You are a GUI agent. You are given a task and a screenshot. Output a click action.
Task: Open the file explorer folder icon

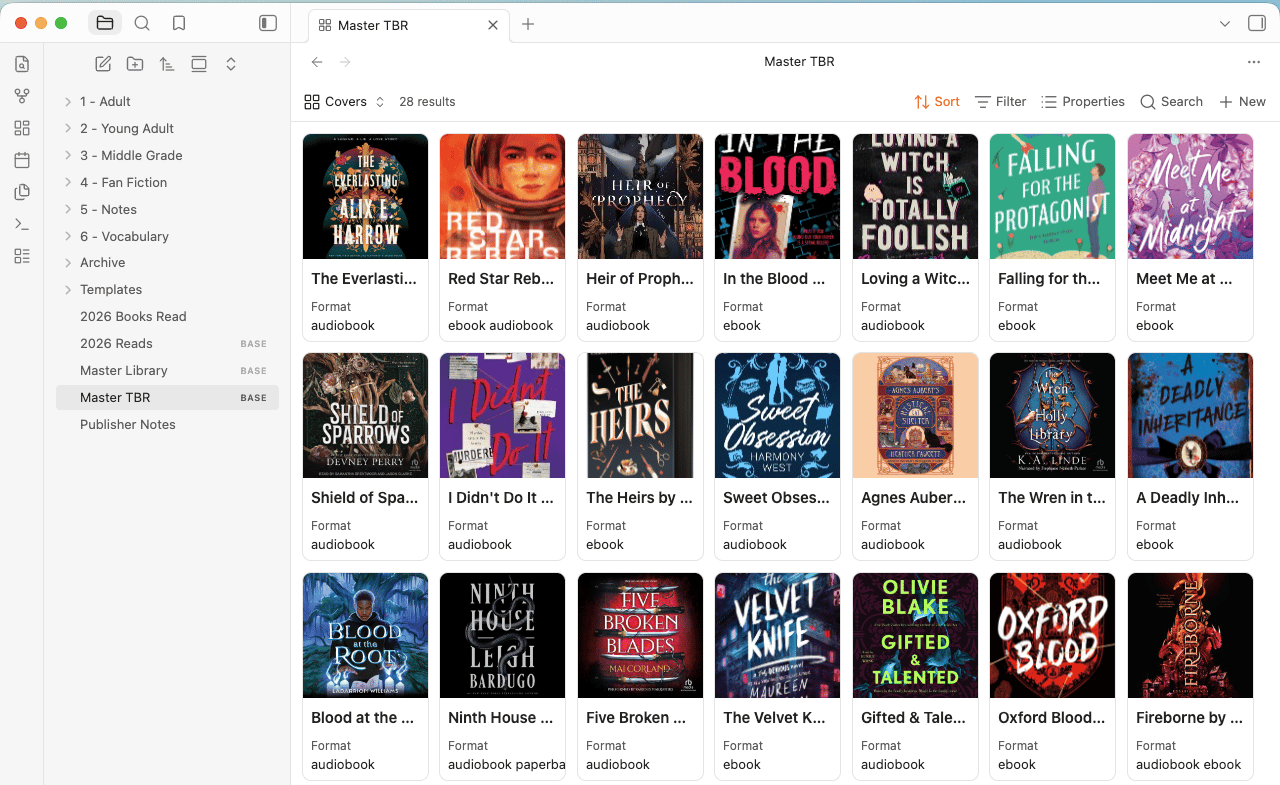(x=105, y=23)
